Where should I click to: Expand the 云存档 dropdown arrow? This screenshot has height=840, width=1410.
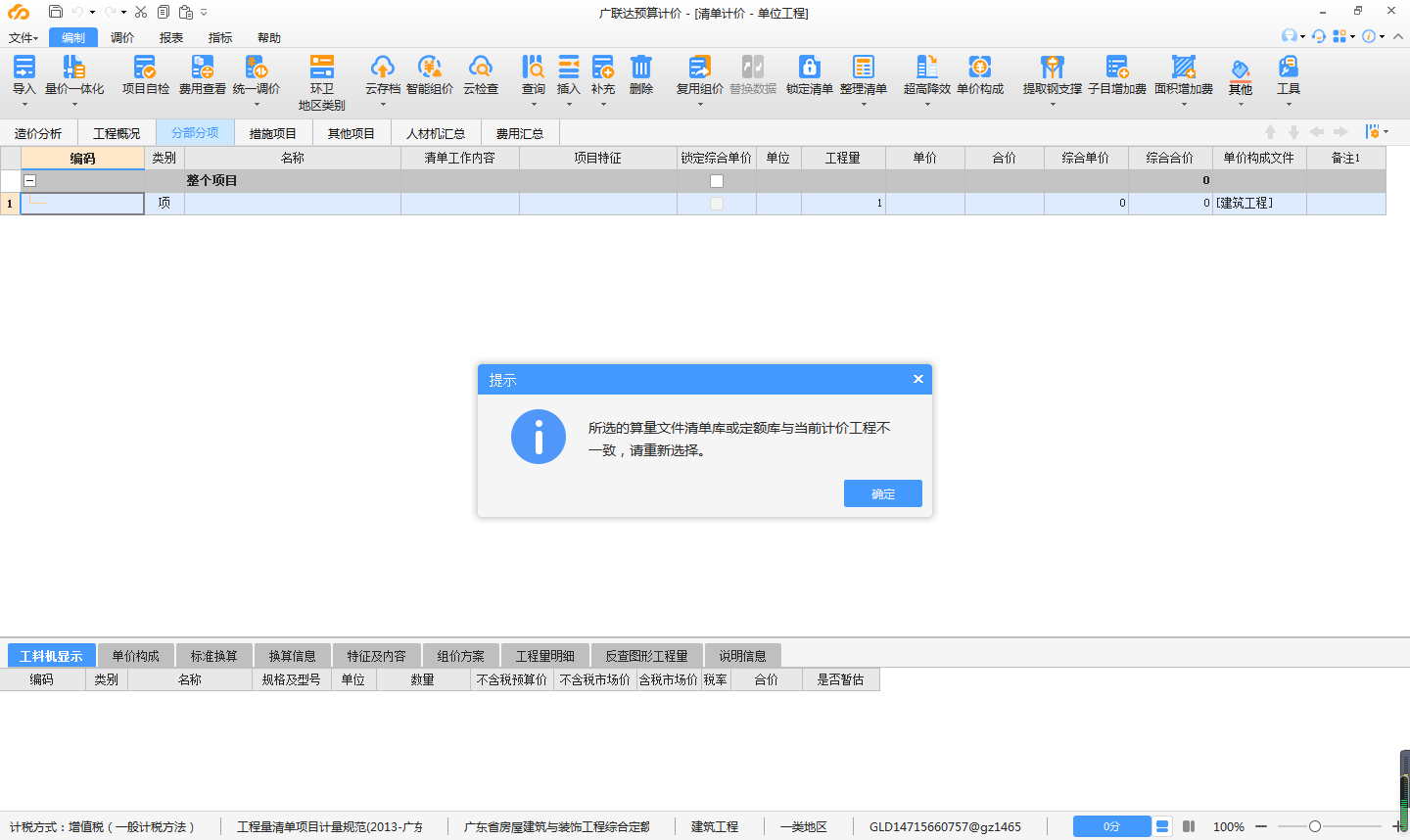383,105
